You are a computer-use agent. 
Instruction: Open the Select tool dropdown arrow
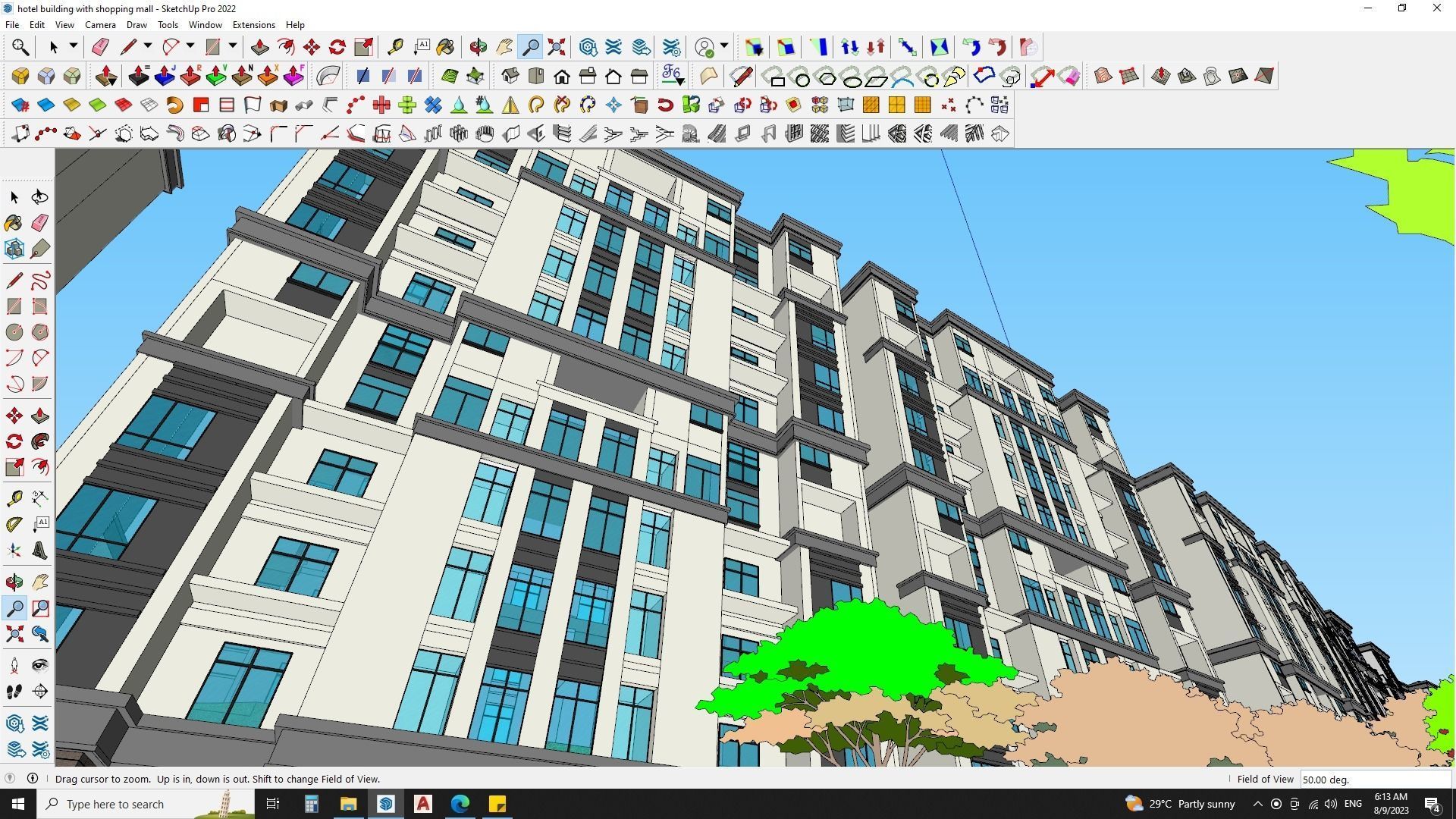(74, 46)
